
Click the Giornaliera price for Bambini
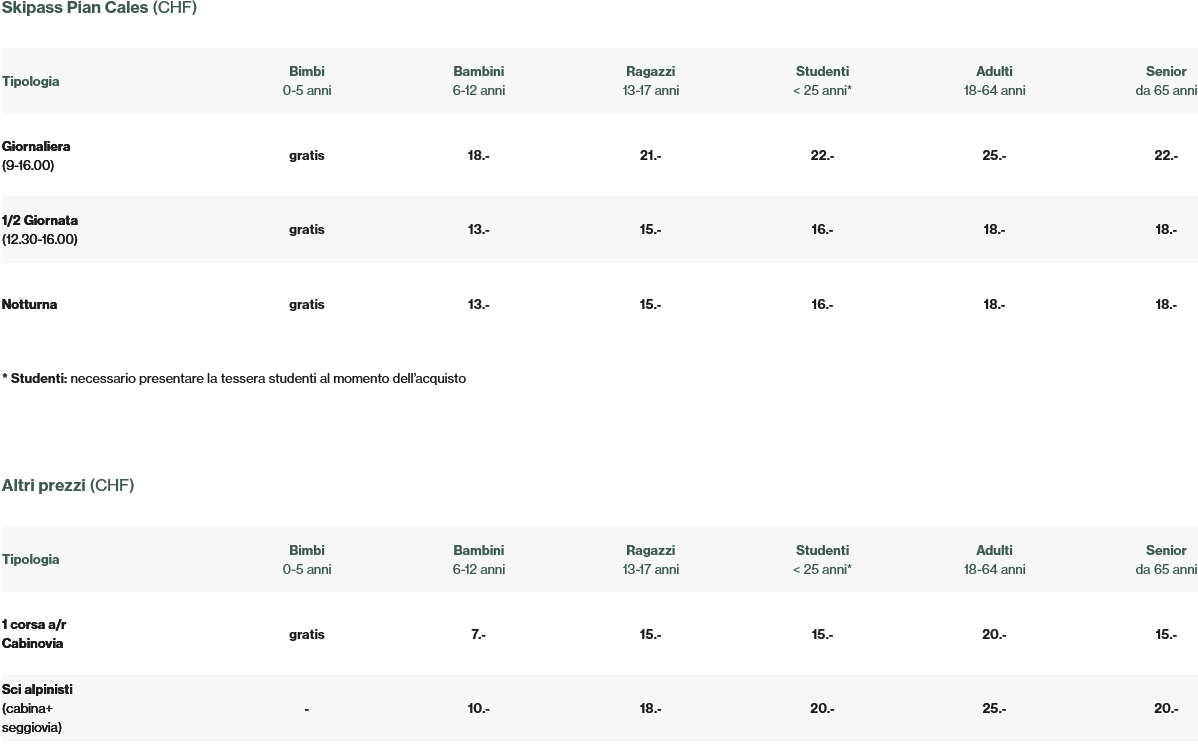coord(478,156)
